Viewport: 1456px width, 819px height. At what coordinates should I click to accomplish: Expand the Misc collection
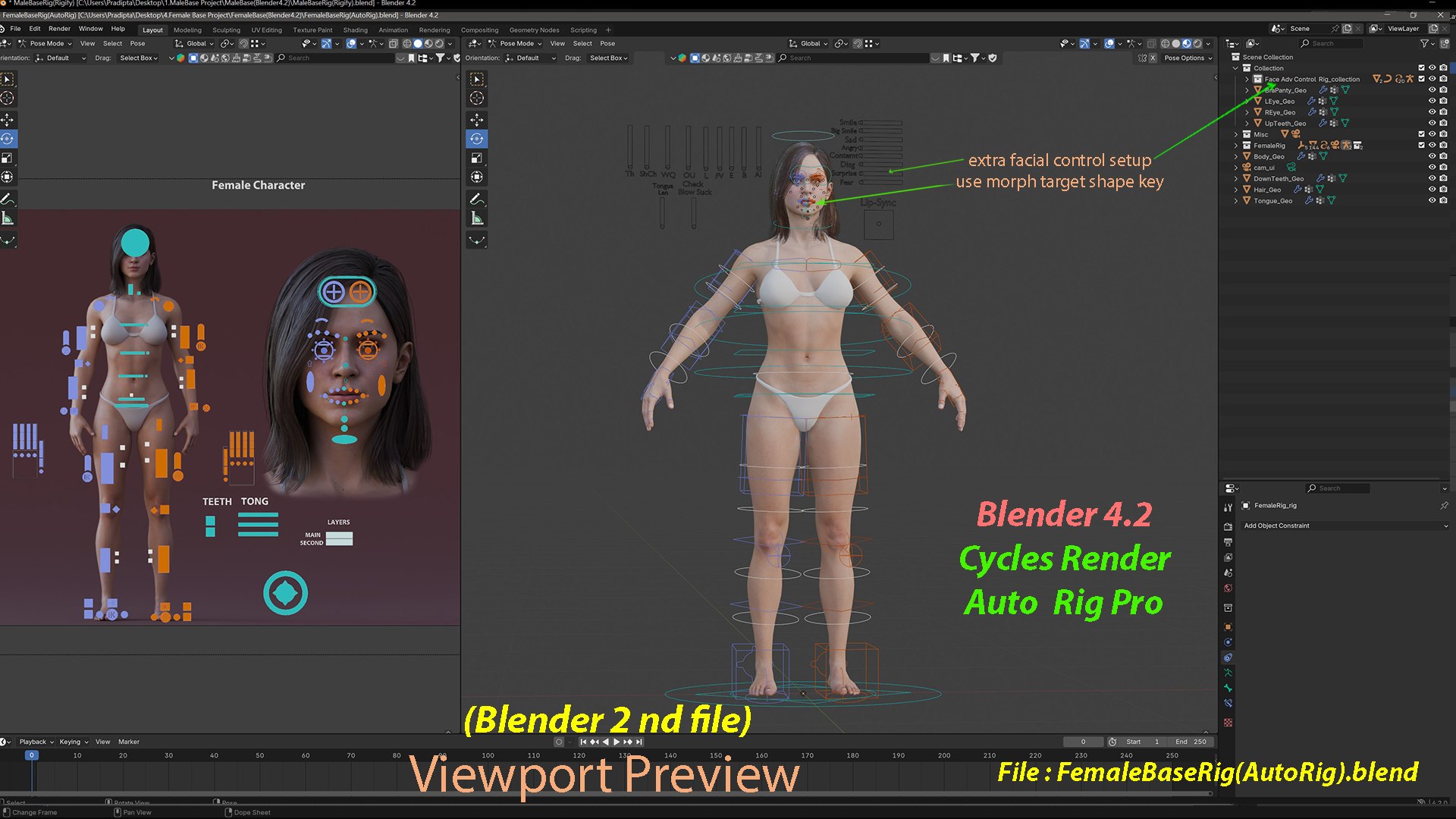1236,134
